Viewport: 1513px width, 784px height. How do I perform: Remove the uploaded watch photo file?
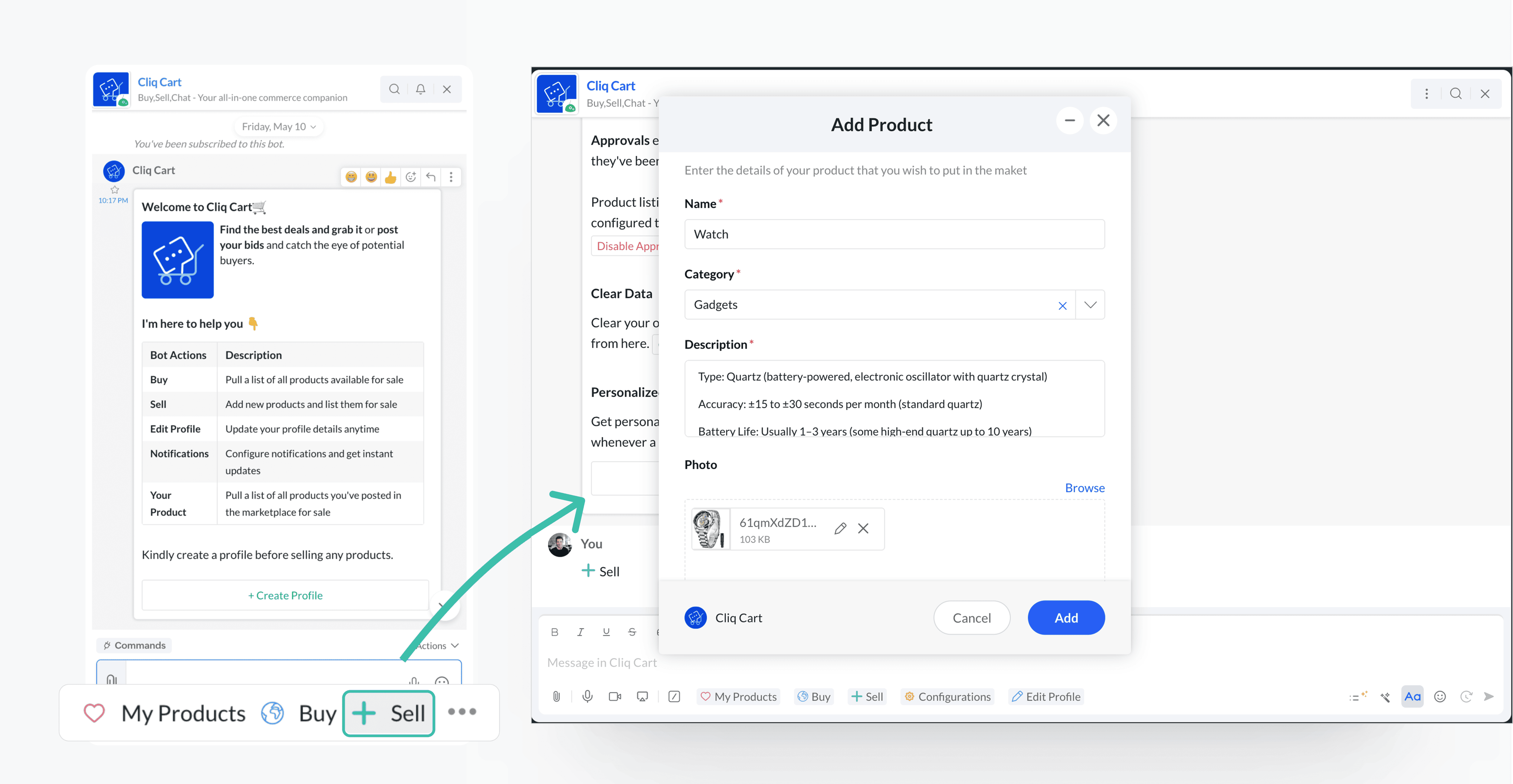click(863, 529)
